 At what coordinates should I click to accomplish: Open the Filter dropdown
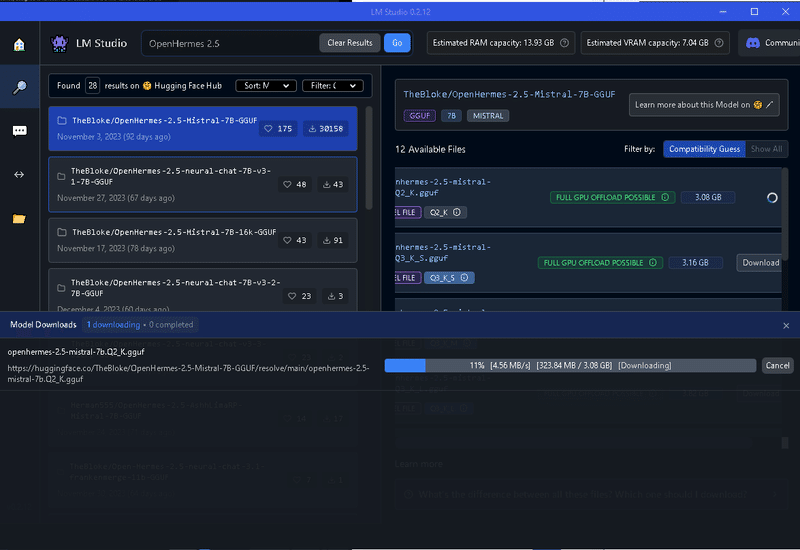pyautogui.click(x=333, y=86)
